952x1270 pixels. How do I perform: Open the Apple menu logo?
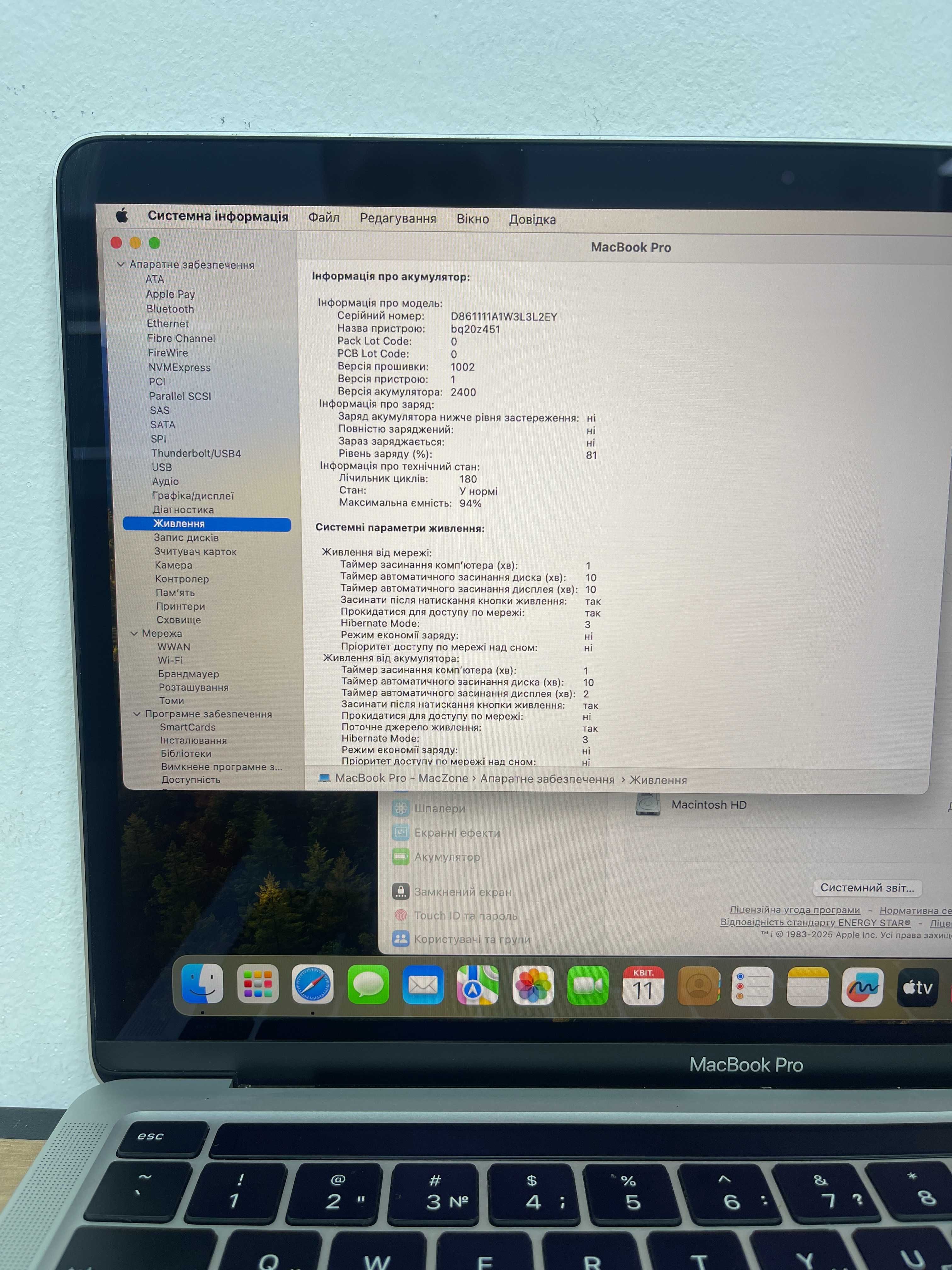pyautogui.click(x=122, y=216)
